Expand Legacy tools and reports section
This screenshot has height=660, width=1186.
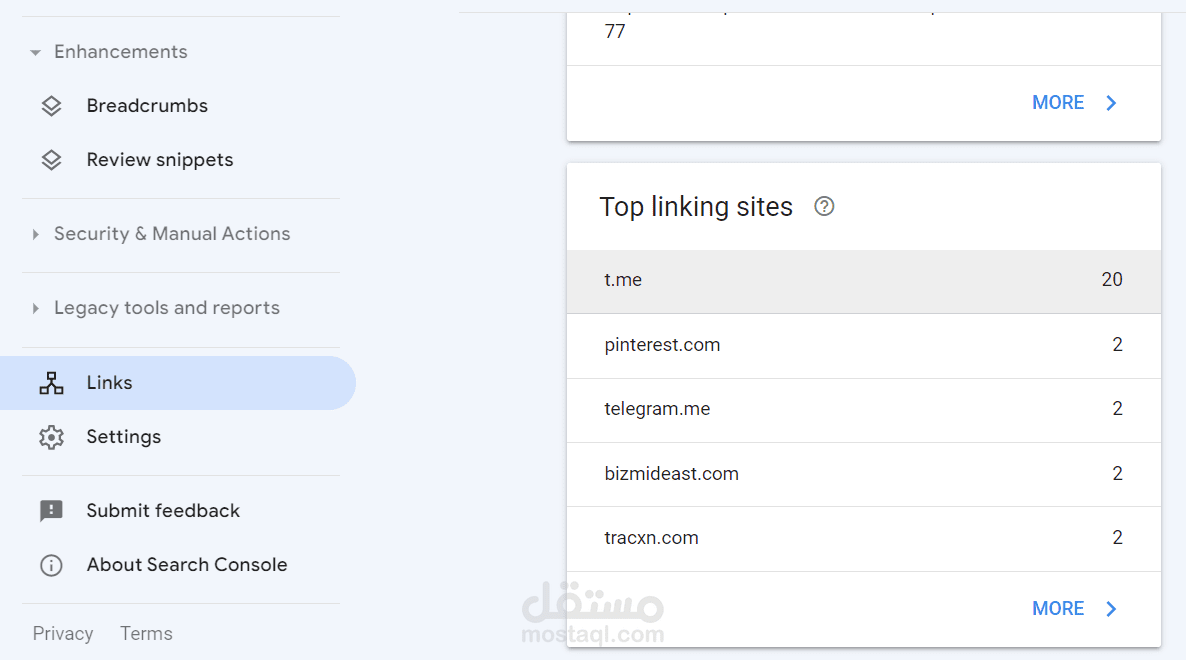coord(36,308)
